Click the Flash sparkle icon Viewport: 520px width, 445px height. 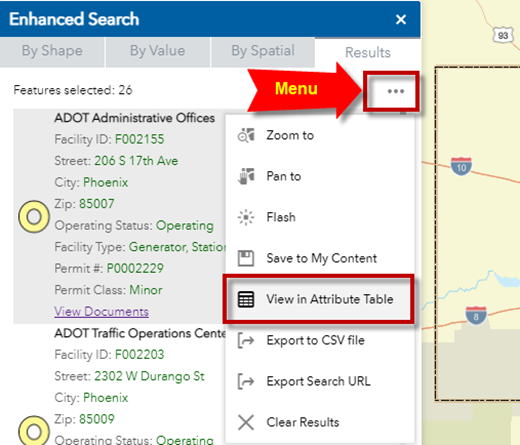246,217
